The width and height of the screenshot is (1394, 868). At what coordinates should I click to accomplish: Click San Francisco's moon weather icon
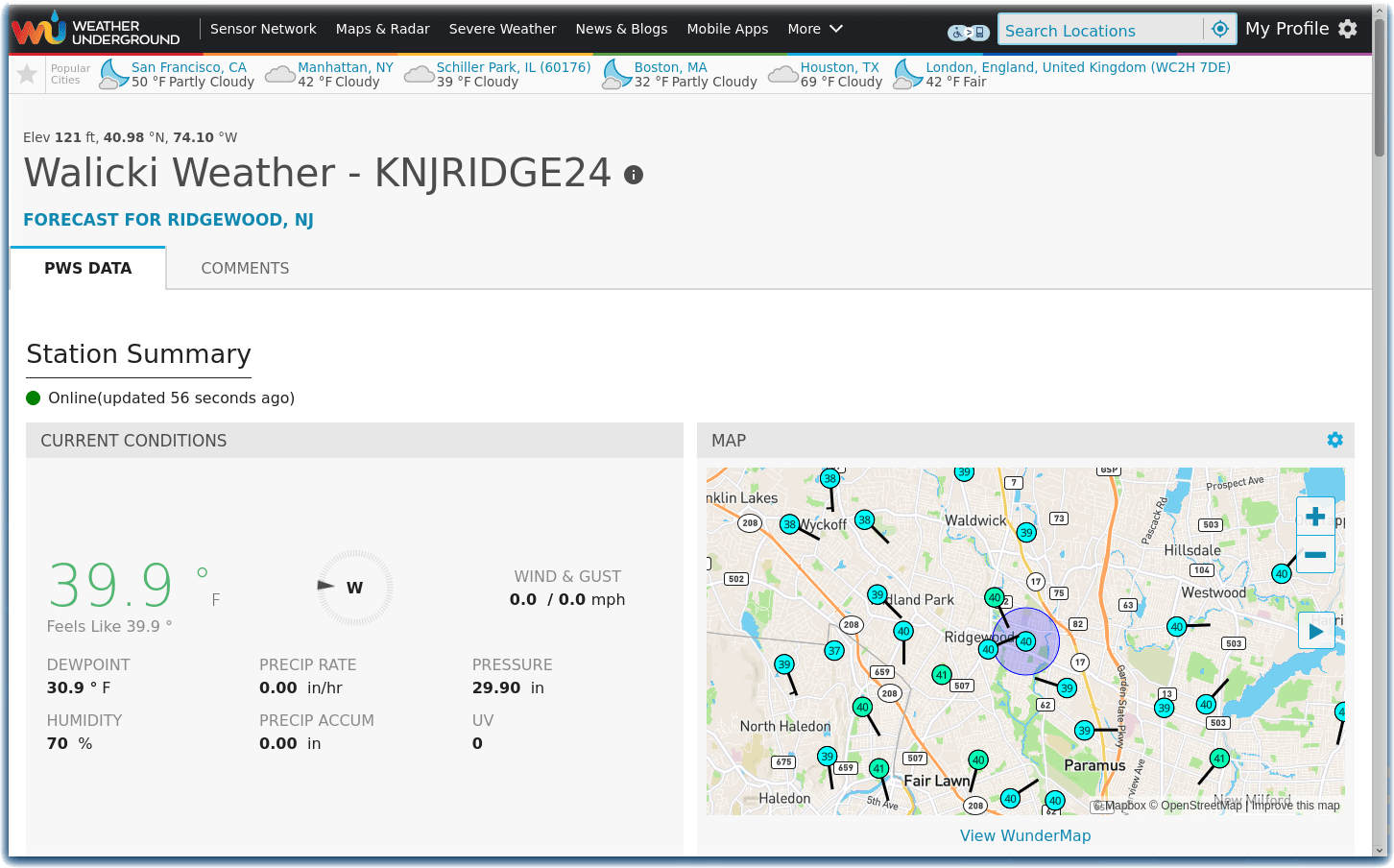pyautogui.click(x=114, y=74)
